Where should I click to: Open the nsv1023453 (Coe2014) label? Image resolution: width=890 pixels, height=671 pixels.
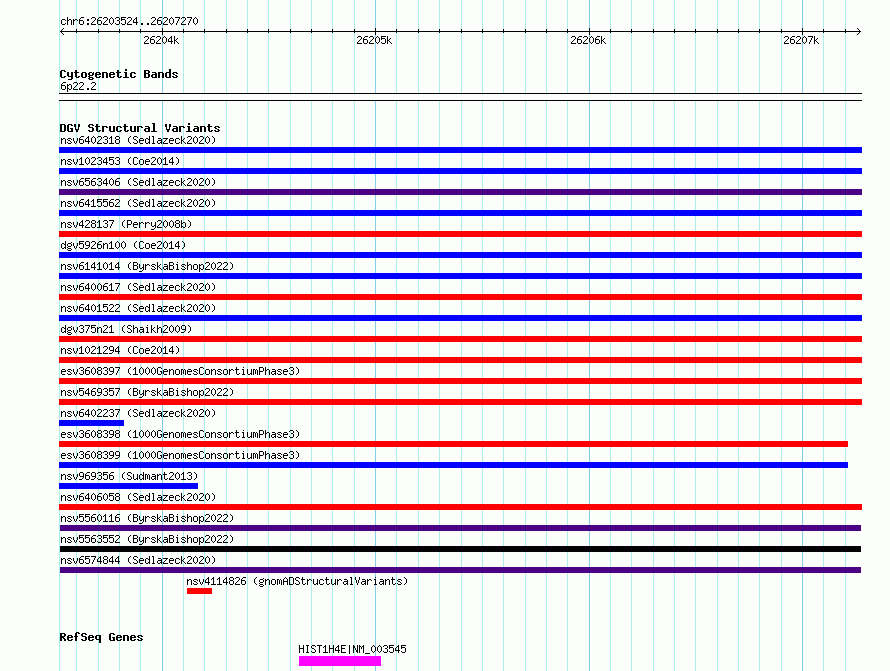[120, 161]
